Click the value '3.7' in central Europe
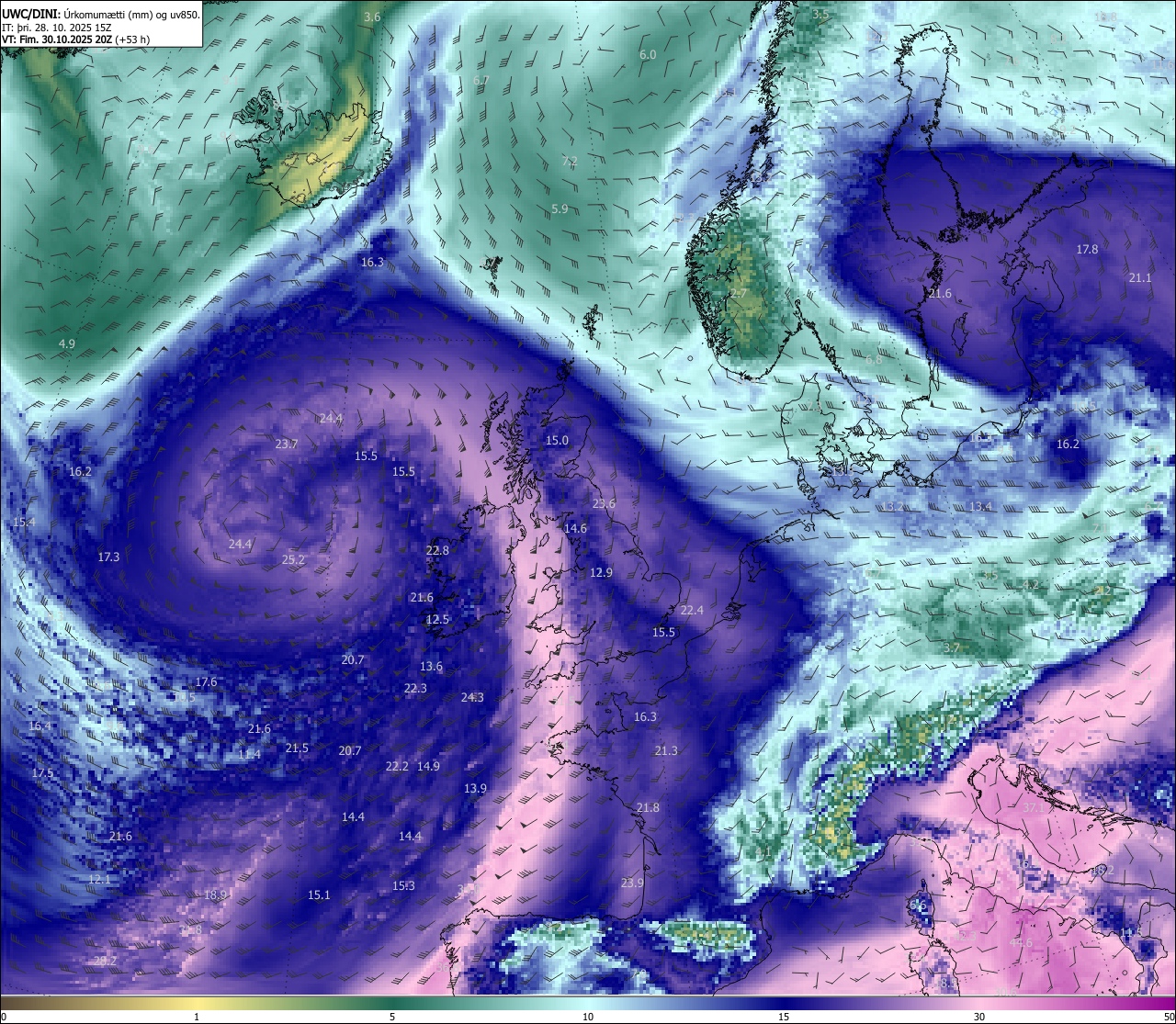This screenshot has height=1024, width=1176. [951, 648]
